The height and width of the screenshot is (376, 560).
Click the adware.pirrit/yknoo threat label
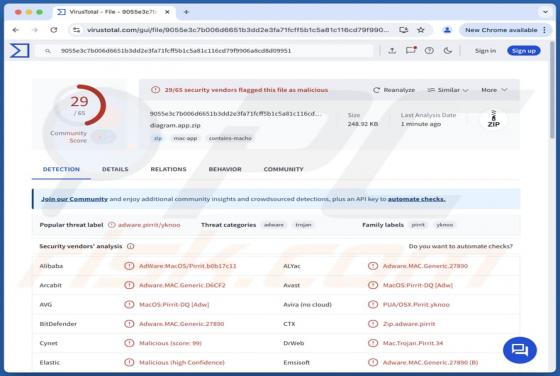[149, 225]
